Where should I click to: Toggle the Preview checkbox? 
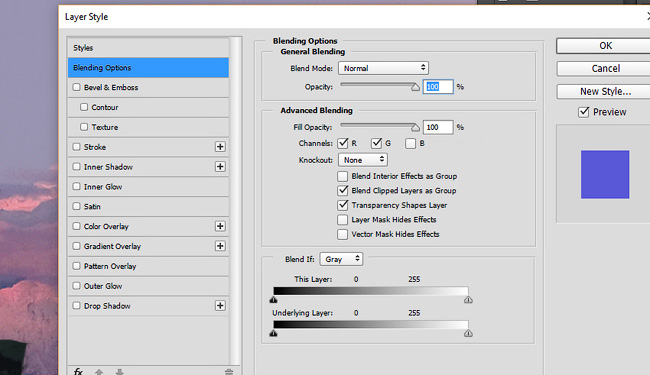(x=584, y=112)
